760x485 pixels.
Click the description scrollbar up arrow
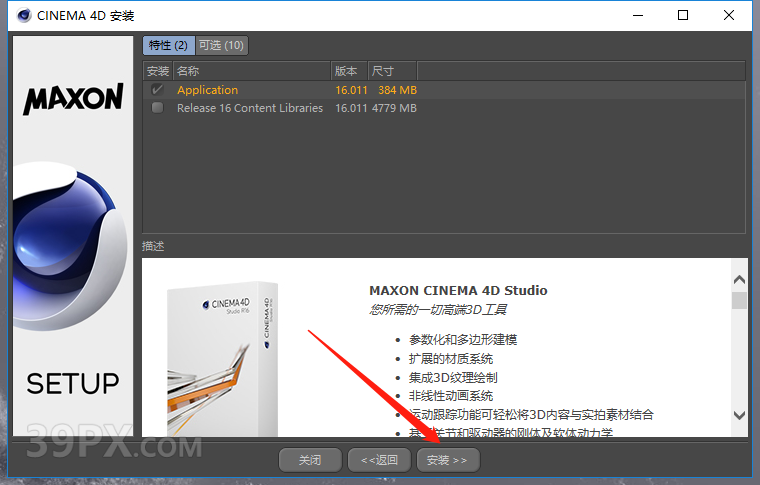point(739,280)
